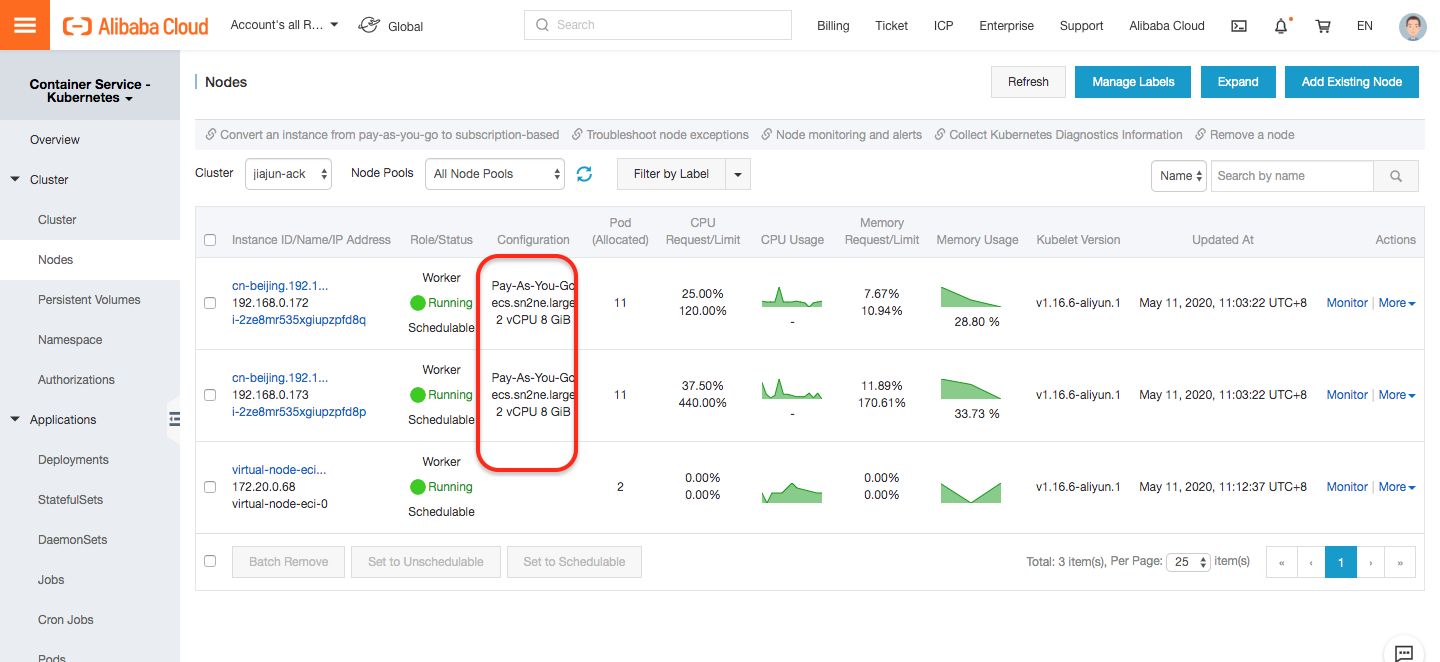Click the Set to Unschedulable button

pyautogui.click(x=426, y=562)
